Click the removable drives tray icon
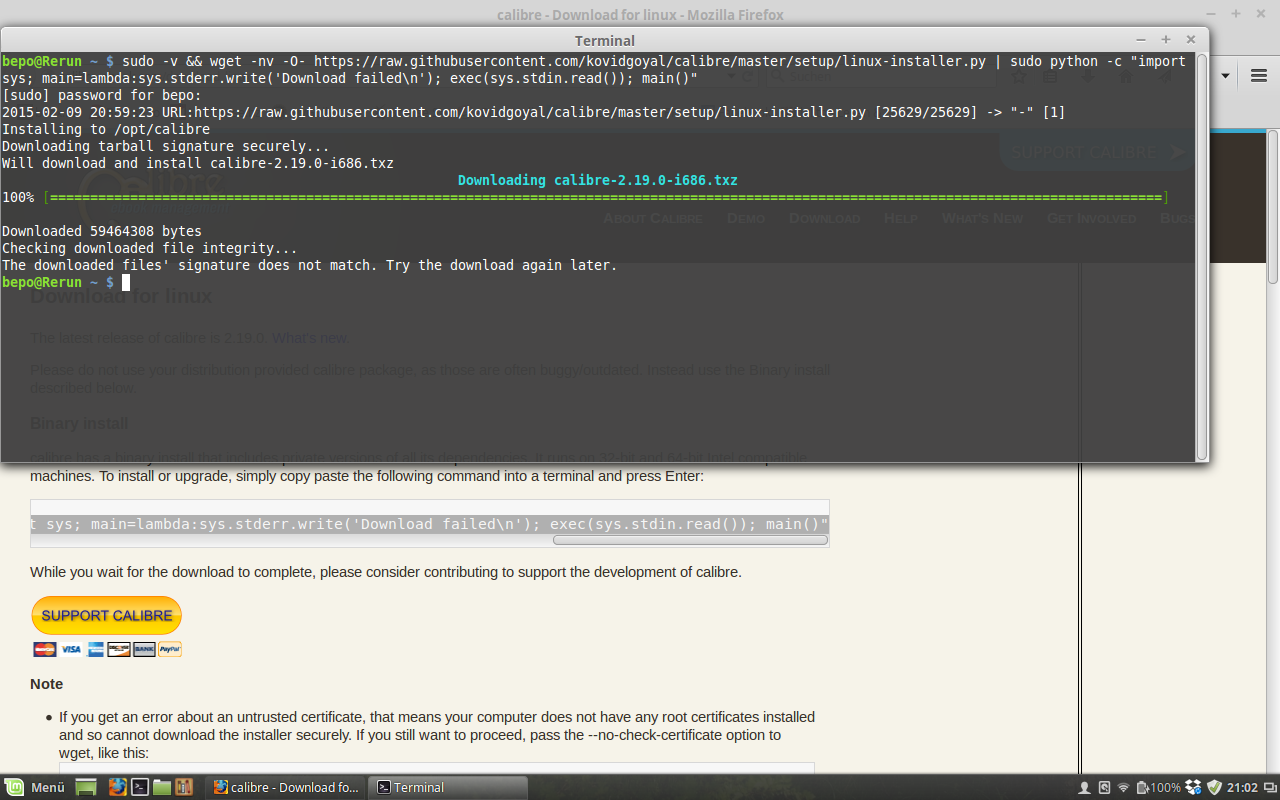 (x=1104, y=788)
